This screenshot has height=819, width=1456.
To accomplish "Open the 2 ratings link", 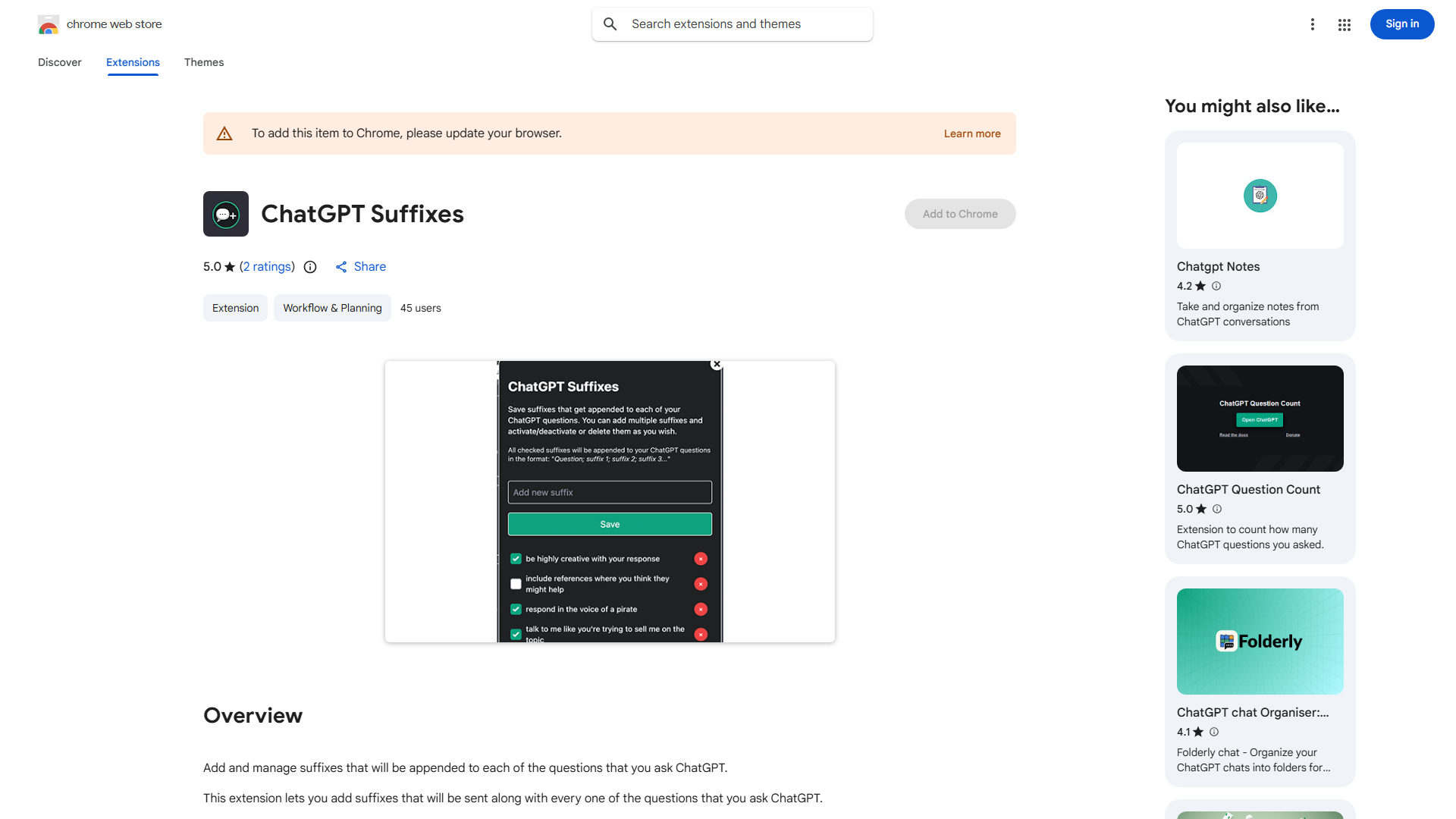I will 267,267.
